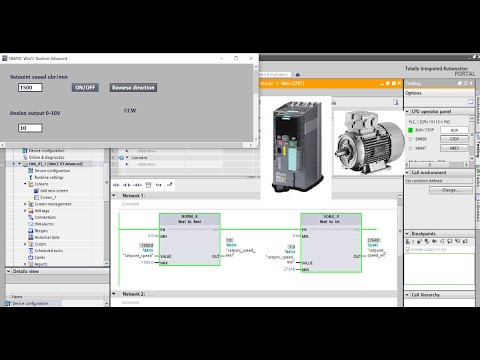Collapse Network 1 in the editor
This screenshot has height=360, width=480.
[114, 195]
